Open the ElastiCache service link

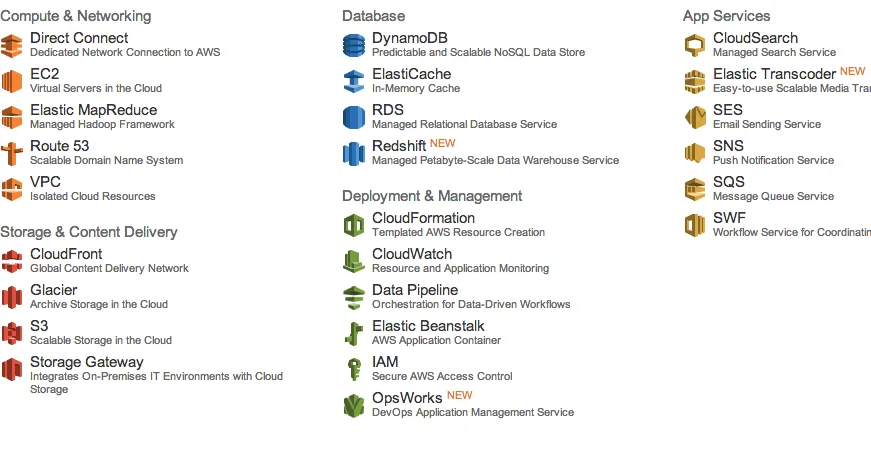click(412, 74)
